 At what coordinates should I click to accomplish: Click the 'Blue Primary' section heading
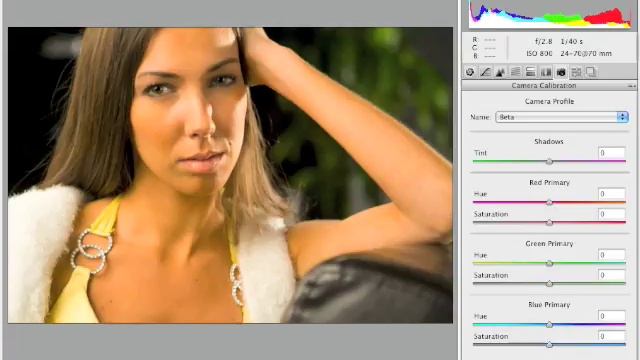coord(549,305)
